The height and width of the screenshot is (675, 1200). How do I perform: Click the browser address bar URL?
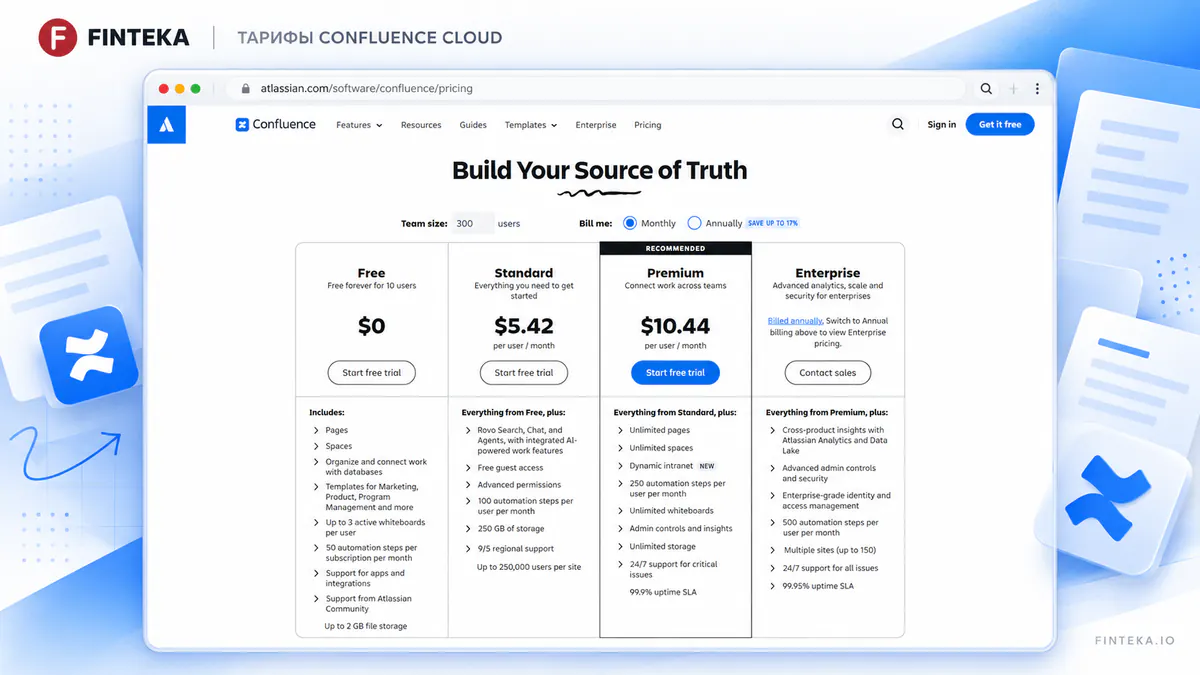(x=366, y=89)
